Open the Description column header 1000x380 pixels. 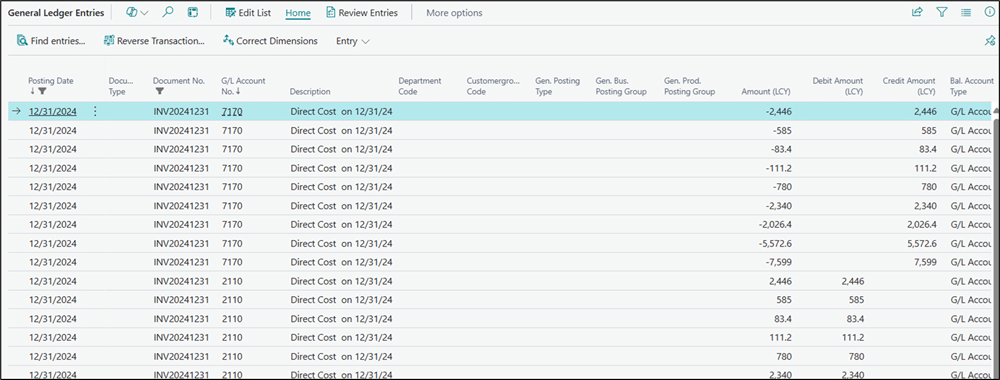[x=310, y=92]
